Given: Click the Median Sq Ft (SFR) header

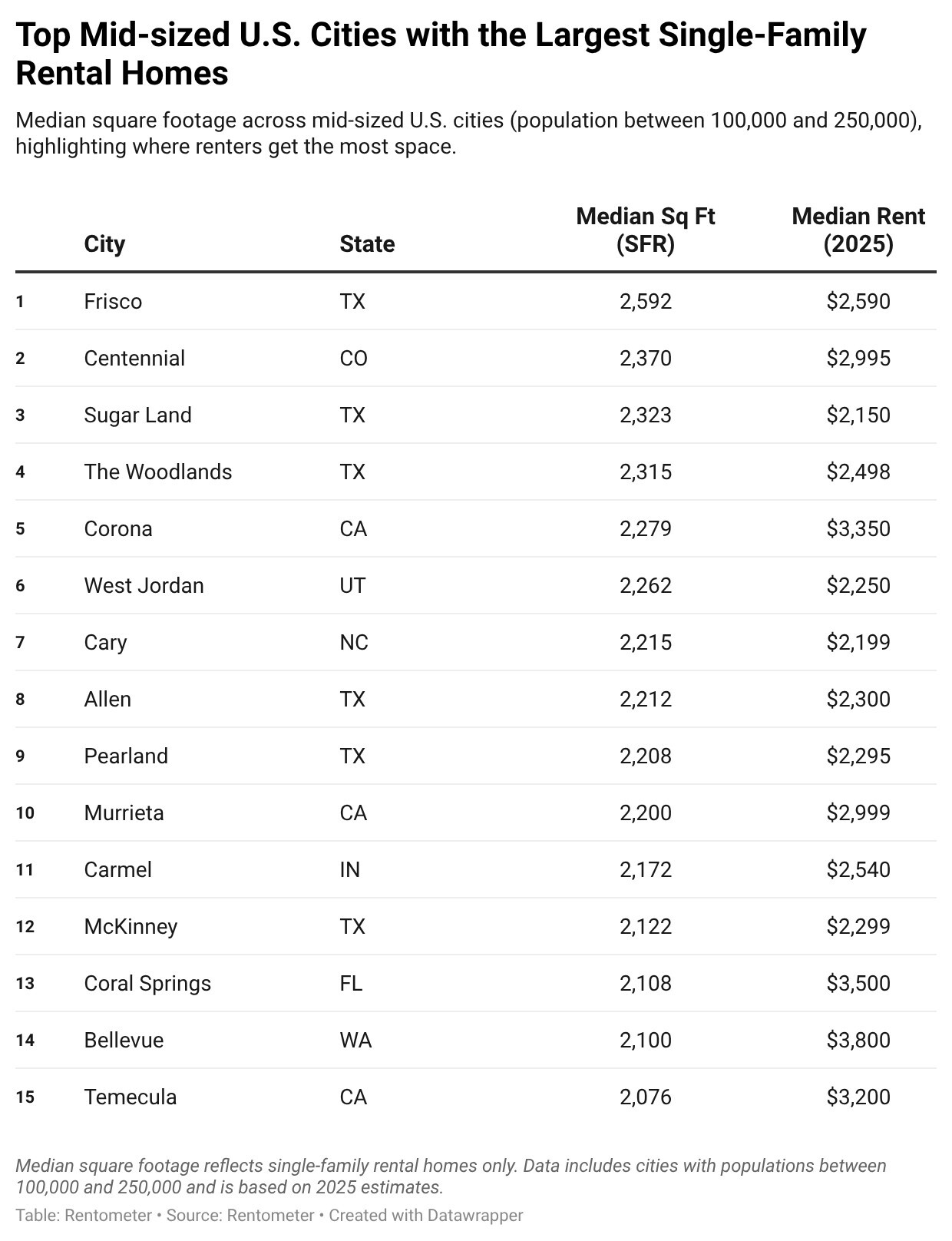Looking at the screenshot, I should pos(645,230).
